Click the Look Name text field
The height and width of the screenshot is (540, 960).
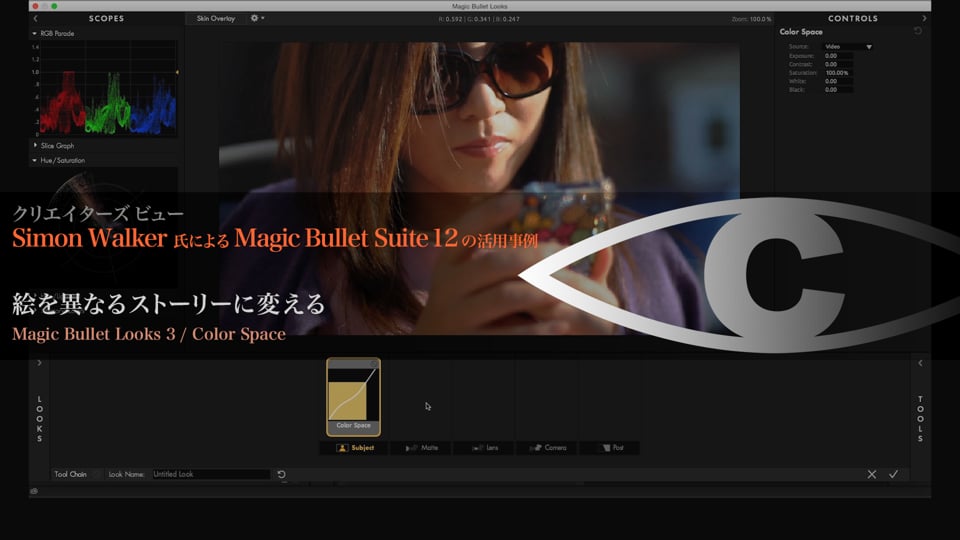tap(211, 474)
